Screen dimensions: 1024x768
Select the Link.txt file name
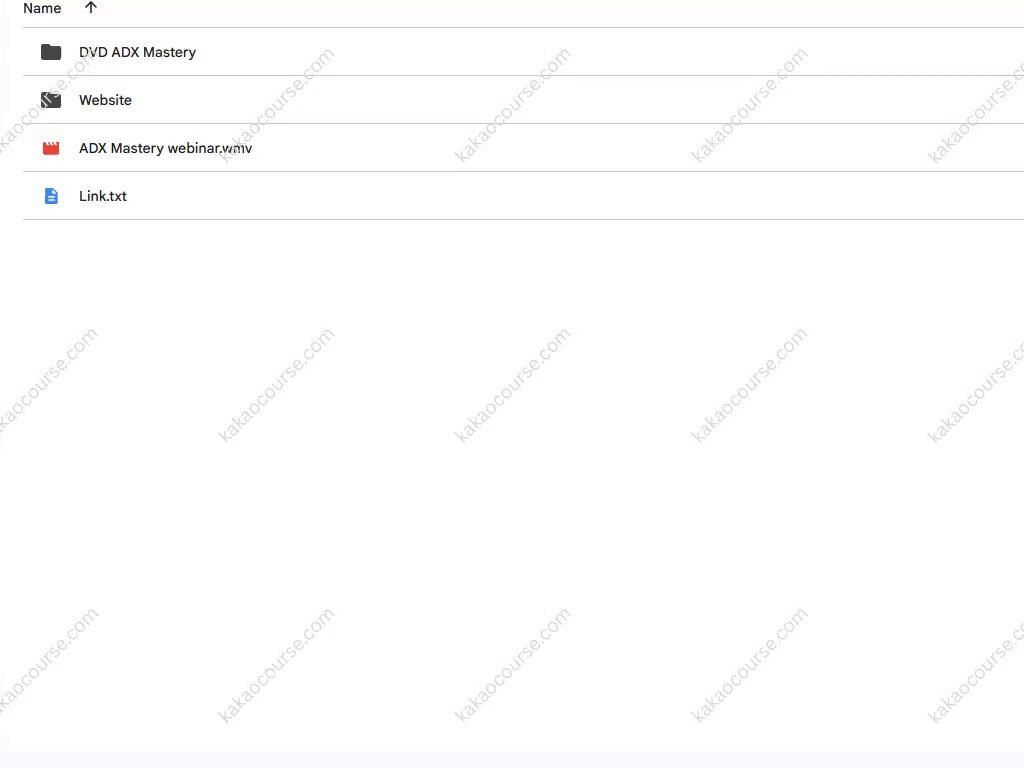(x=103, y=196)
